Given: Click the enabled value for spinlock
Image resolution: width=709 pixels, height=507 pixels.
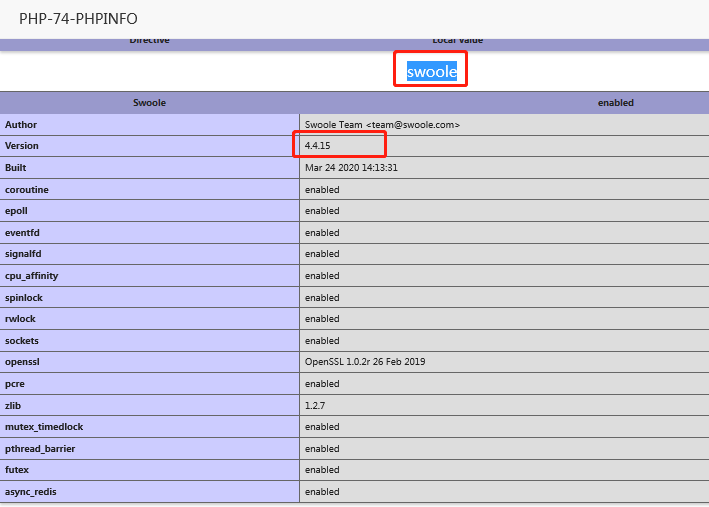Looking at the screenshot, I should coord(322,298).
